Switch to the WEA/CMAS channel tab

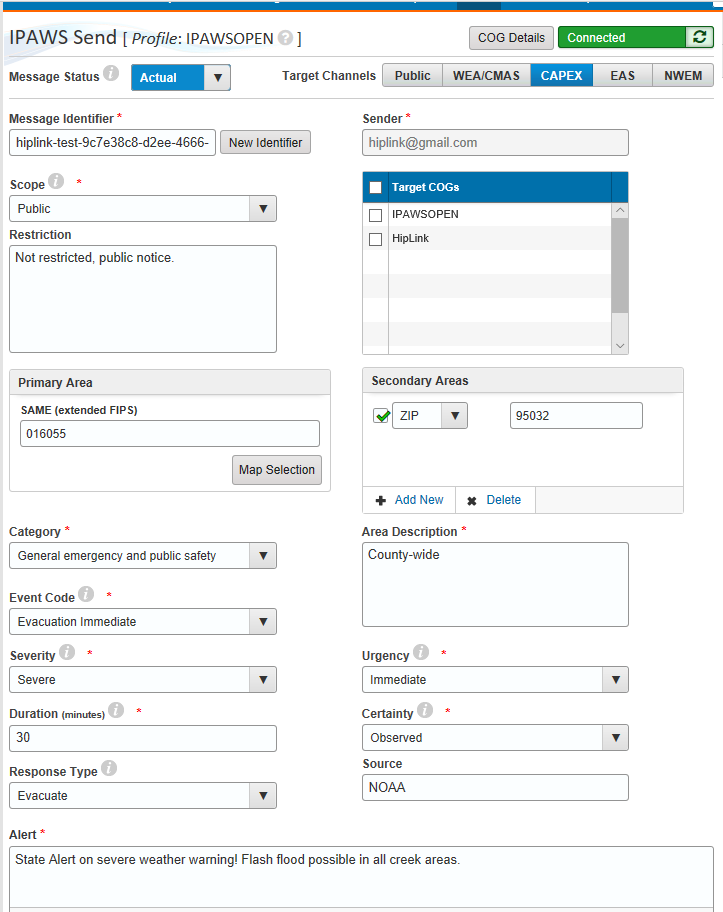click(485, 76)
